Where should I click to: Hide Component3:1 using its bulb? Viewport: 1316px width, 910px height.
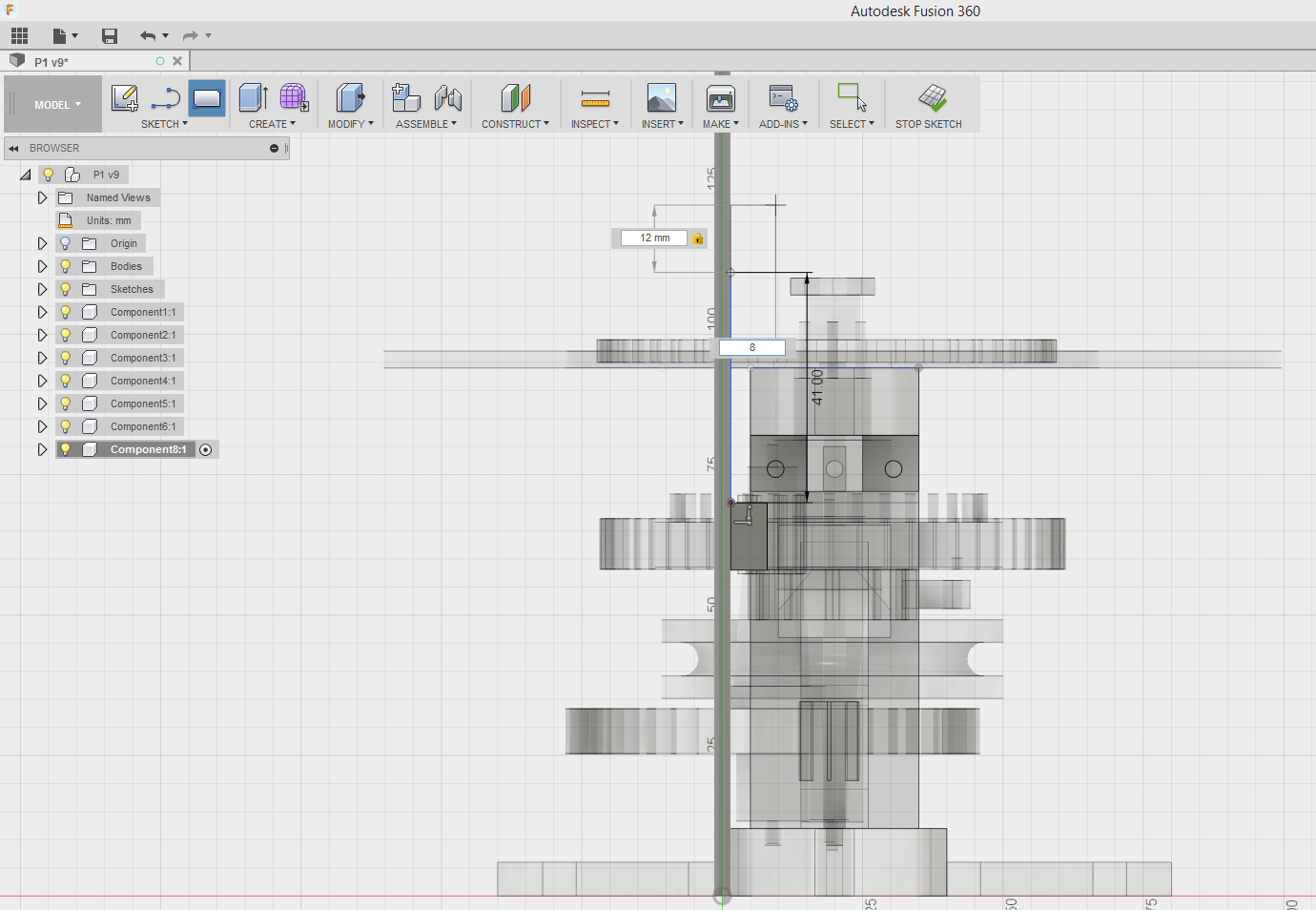[66, 358]
